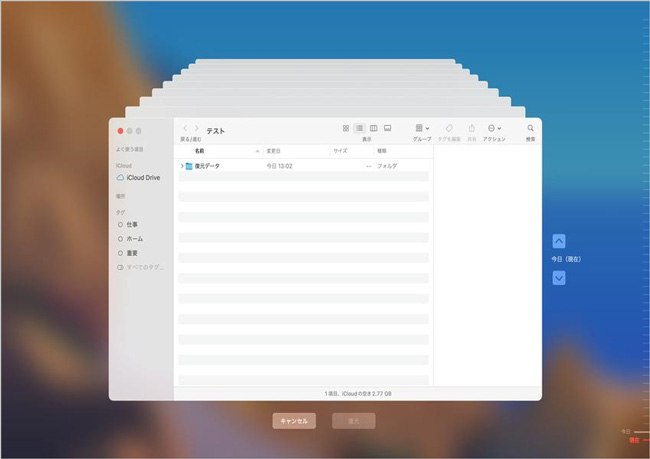Open the Group (グループ) dropdown

[x=422, y=128]
